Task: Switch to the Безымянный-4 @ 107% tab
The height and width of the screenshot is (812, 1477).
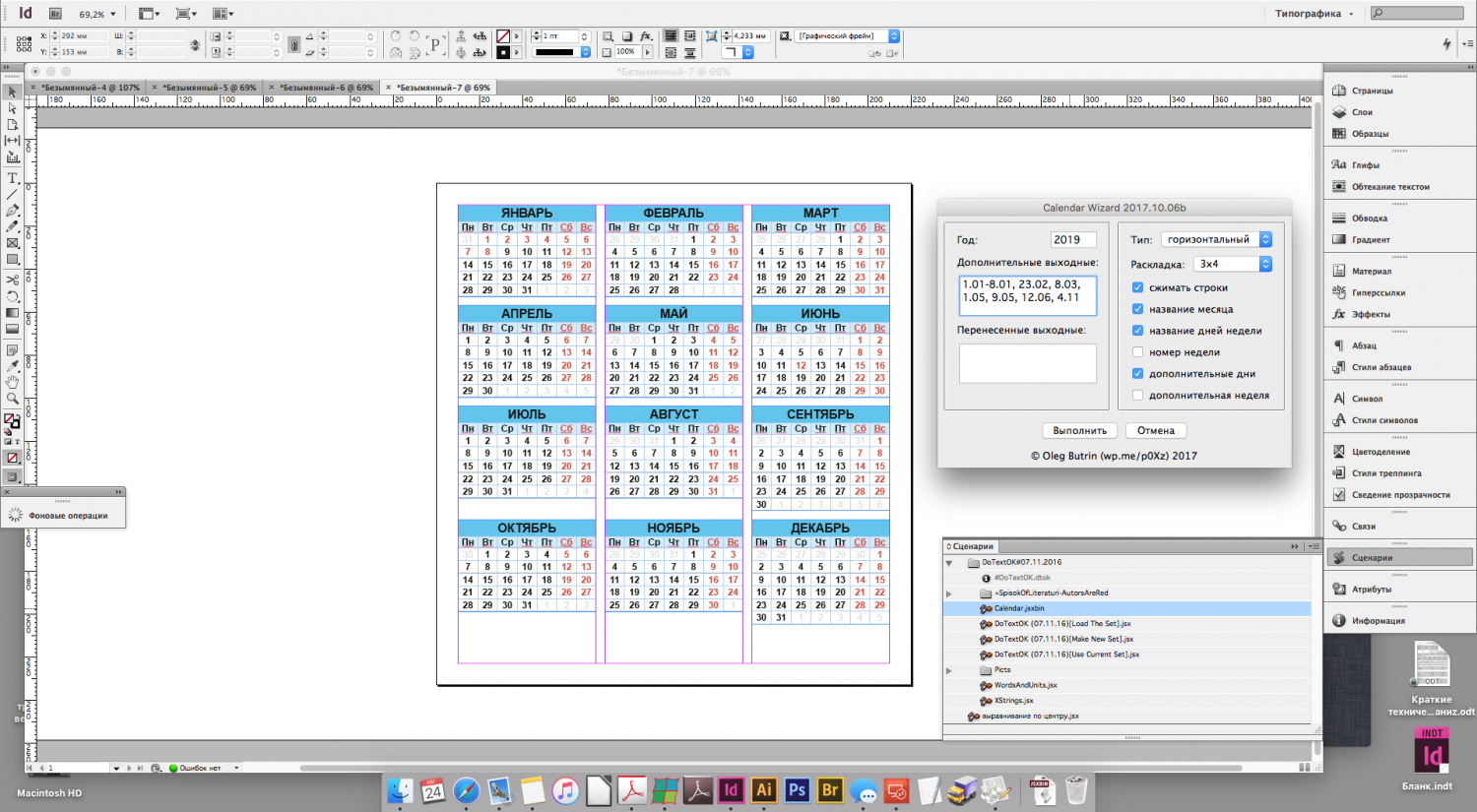Action: point(91,88)
